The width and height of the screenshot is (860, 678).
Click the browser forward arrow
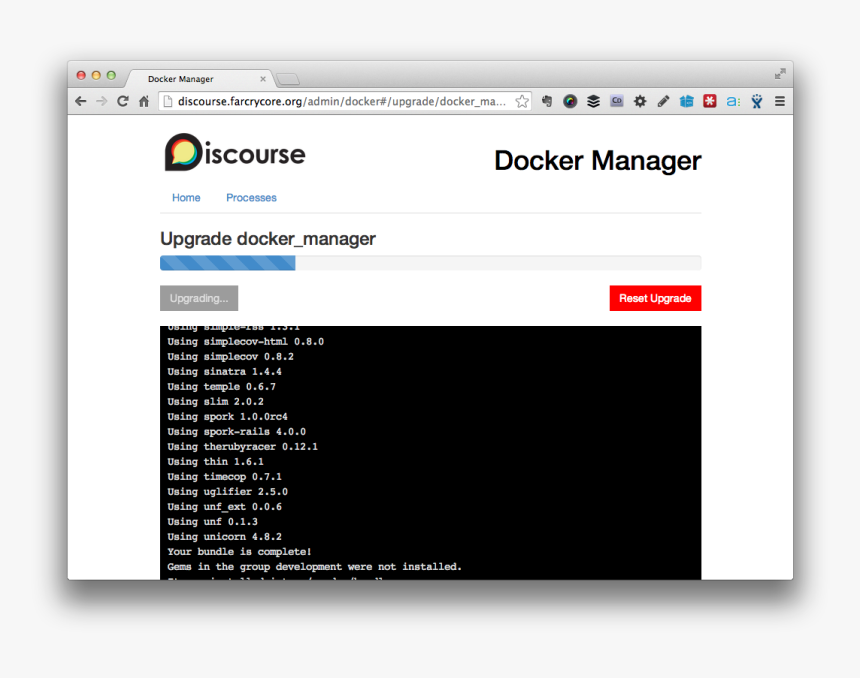101,101
